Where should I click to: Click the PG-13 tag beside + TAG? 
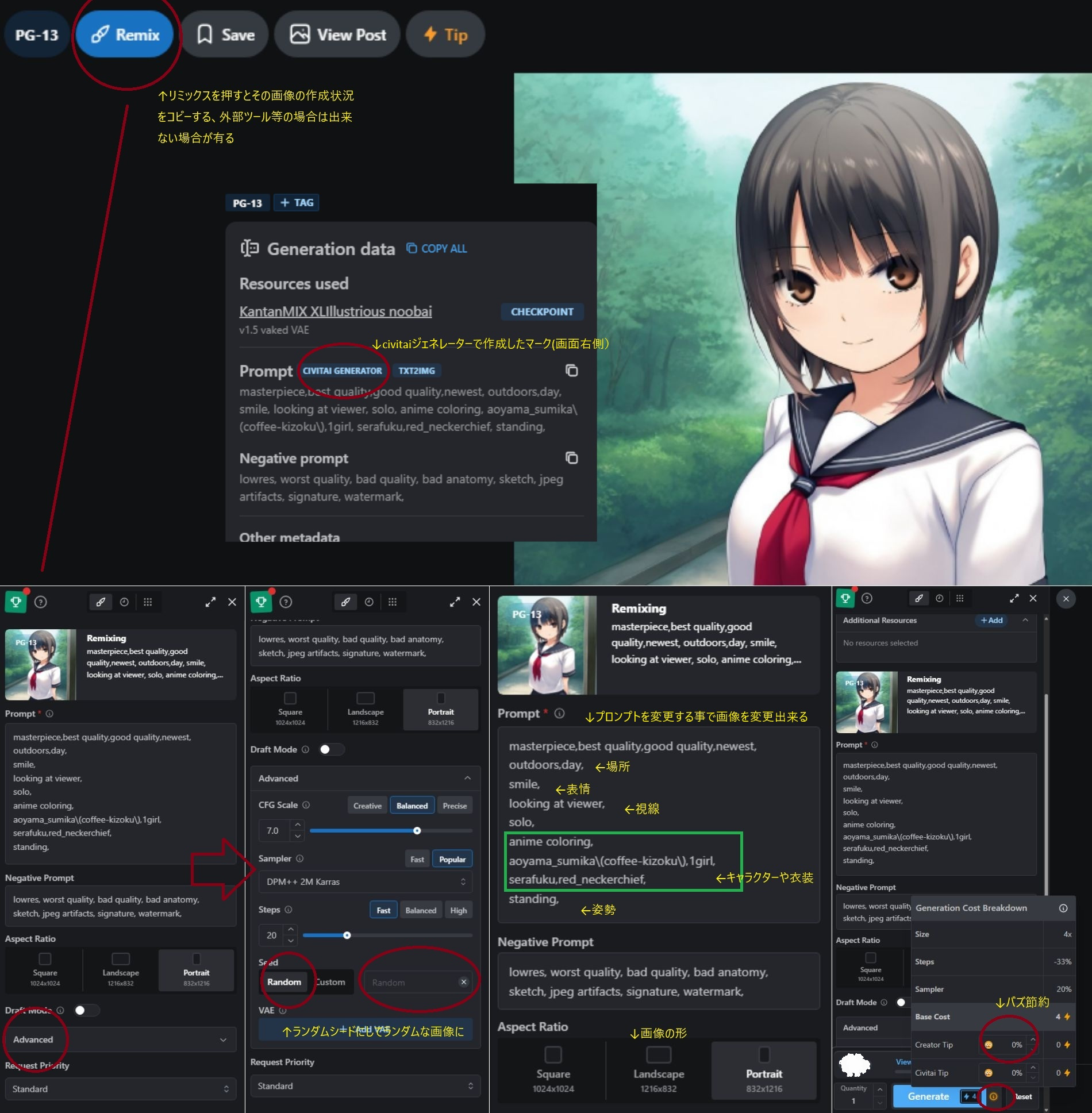click(247, 203)
